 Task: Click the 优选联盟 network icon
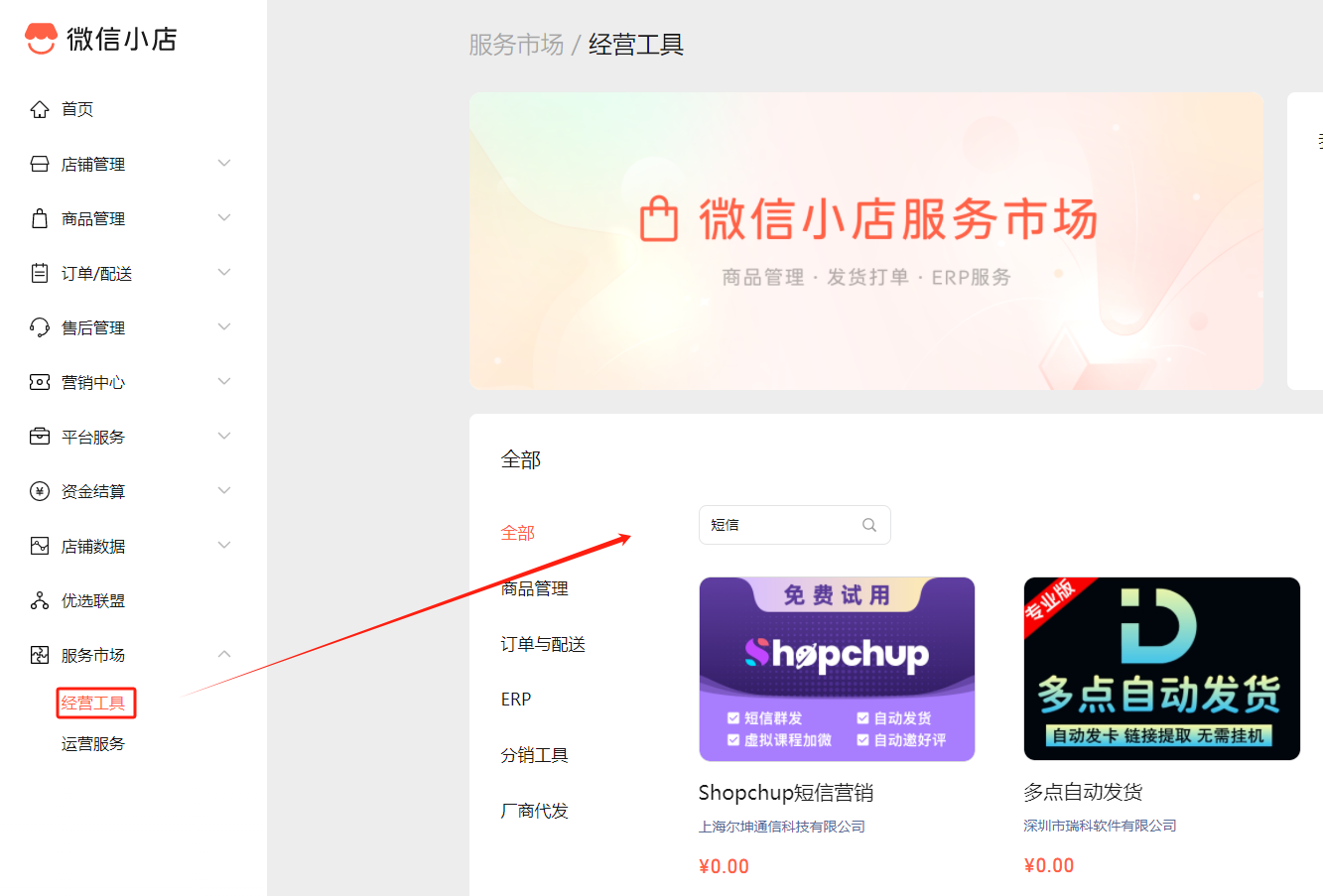point(40,600)
